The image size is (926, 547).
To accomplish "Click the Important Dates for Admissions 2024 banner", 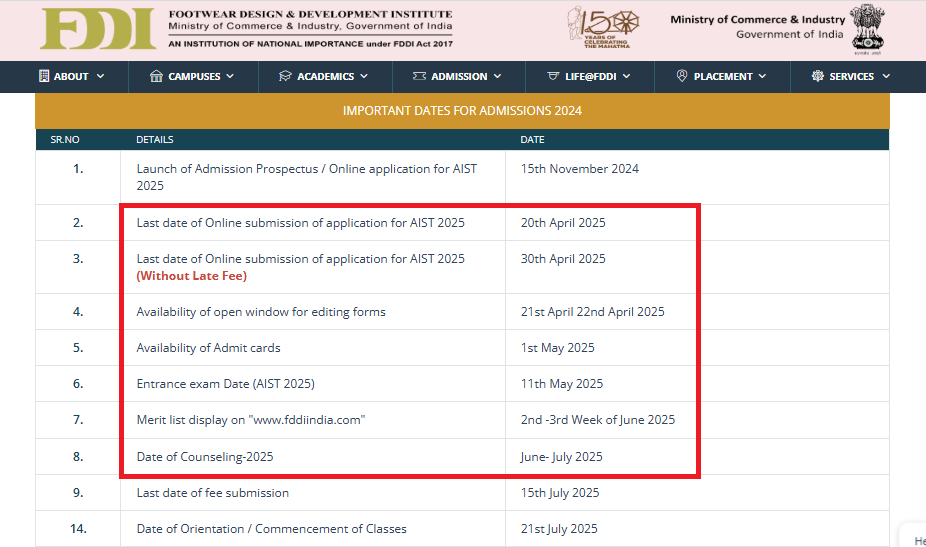I will click(x=462, y=110).
